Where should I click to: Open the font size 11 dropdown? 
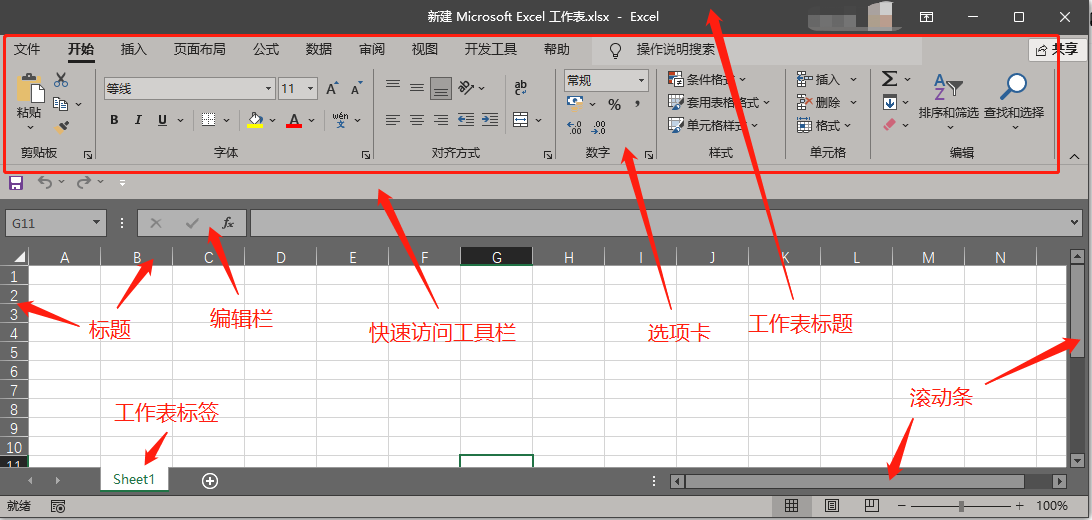pos(311,88)
